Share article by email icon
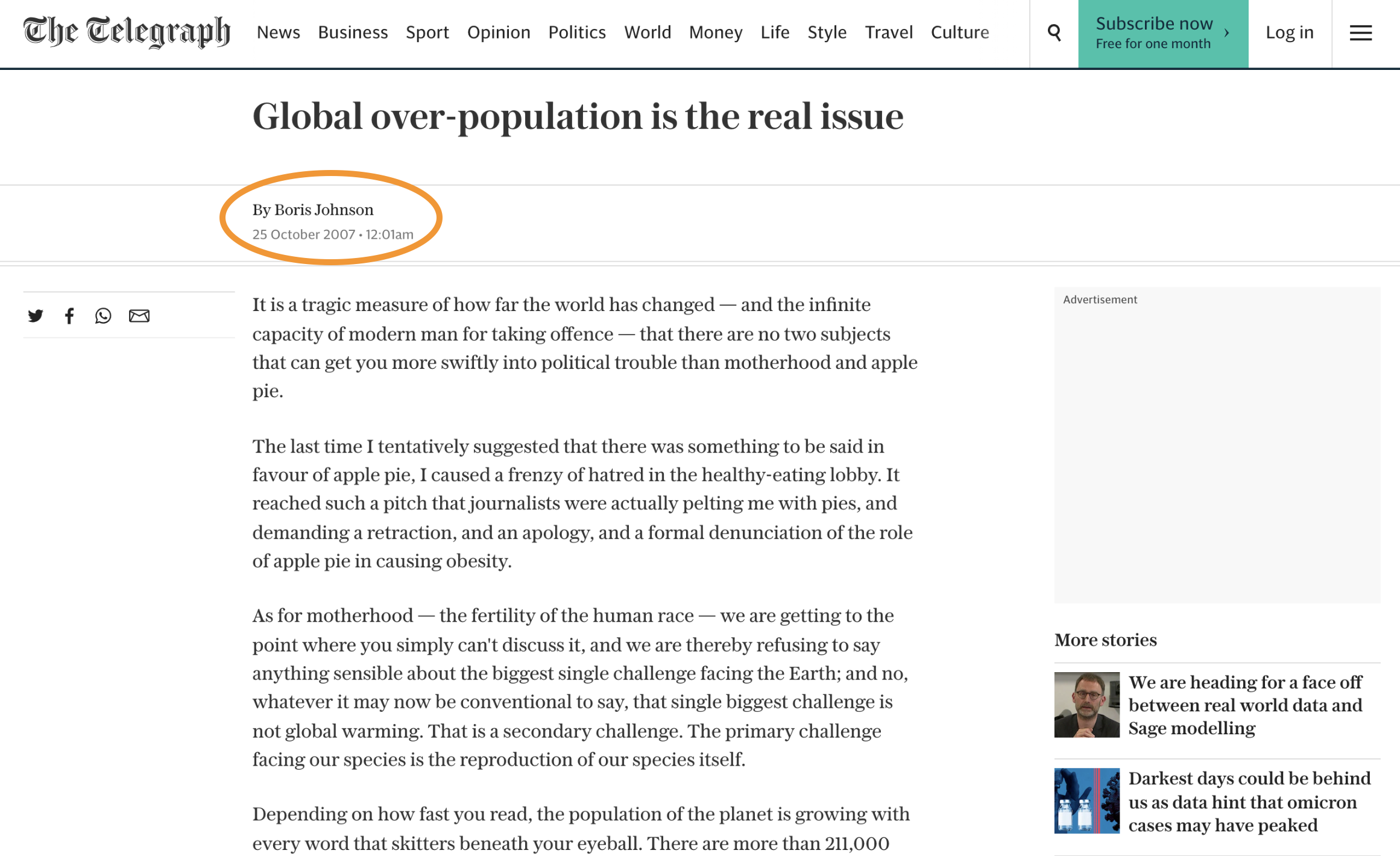Viewport: 1400px width, 856px height. (x=139, y=315)
